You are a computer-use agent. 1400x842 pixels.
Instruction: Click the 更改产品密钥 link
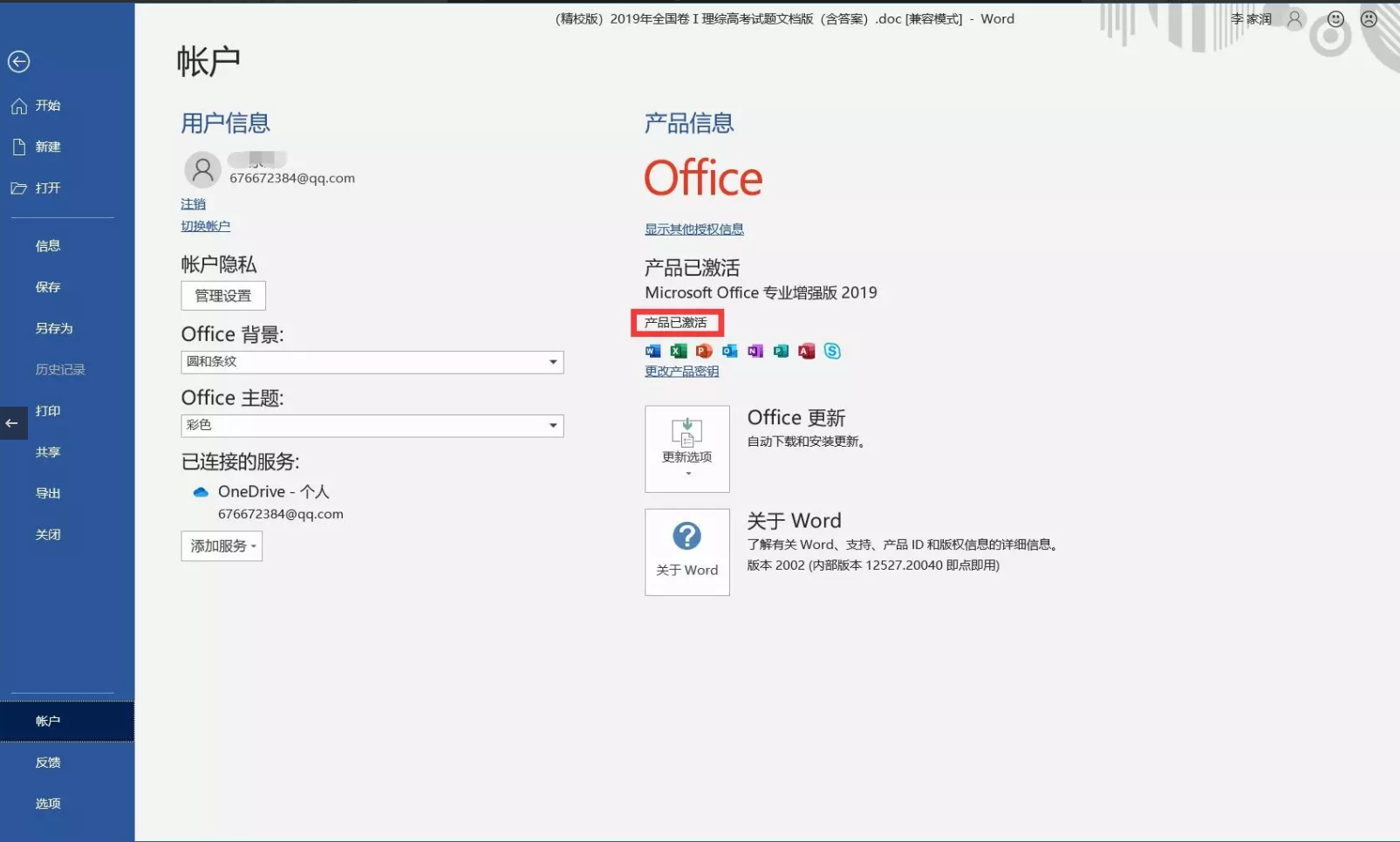click(x=682, y=372)
